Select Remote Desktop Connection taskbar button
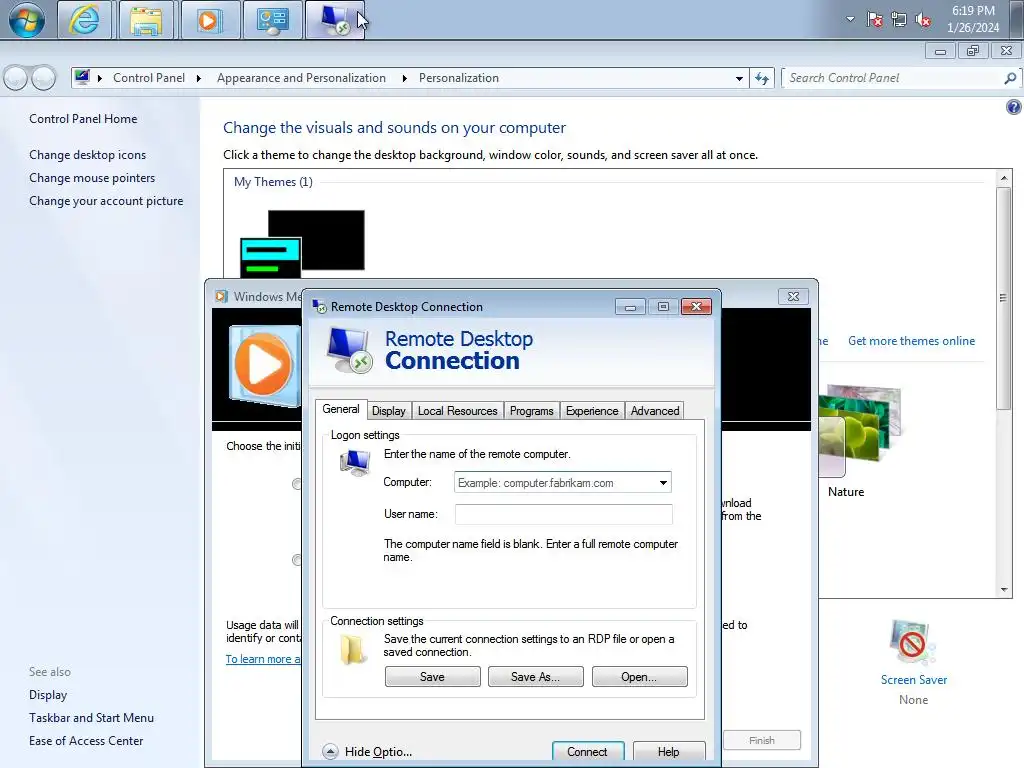The image size is (1024, 768). click(x=334, y=20)
